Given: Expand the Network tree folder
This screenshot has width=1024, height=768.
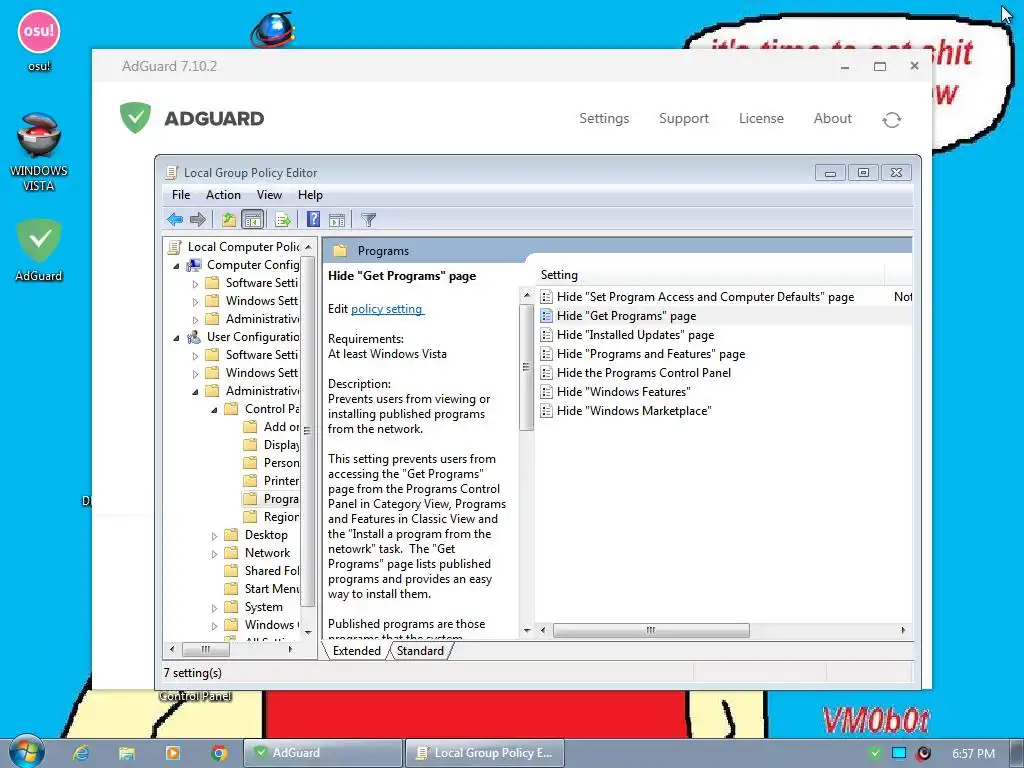Looking at the screenshot, I should click(214, 554).
